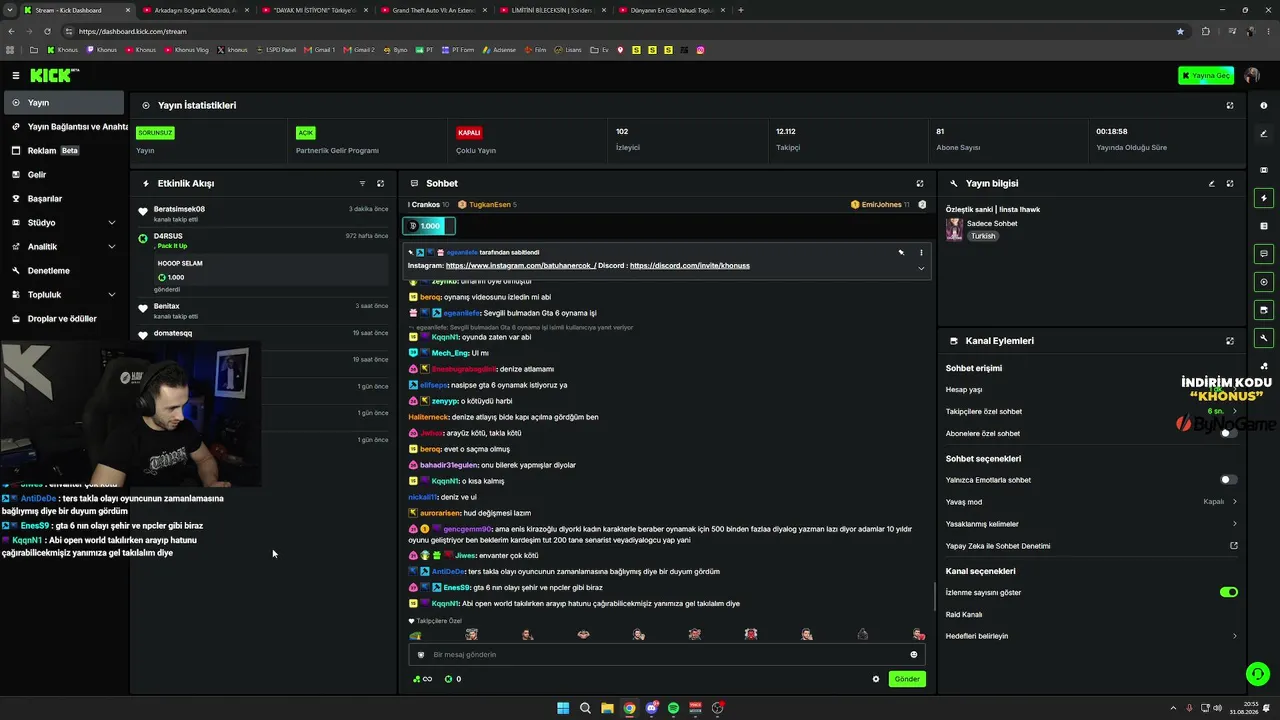Click the 1.000 Kicks goal progress bar
The width and height of the screenshot is (1280, 720).
(429, 226)
